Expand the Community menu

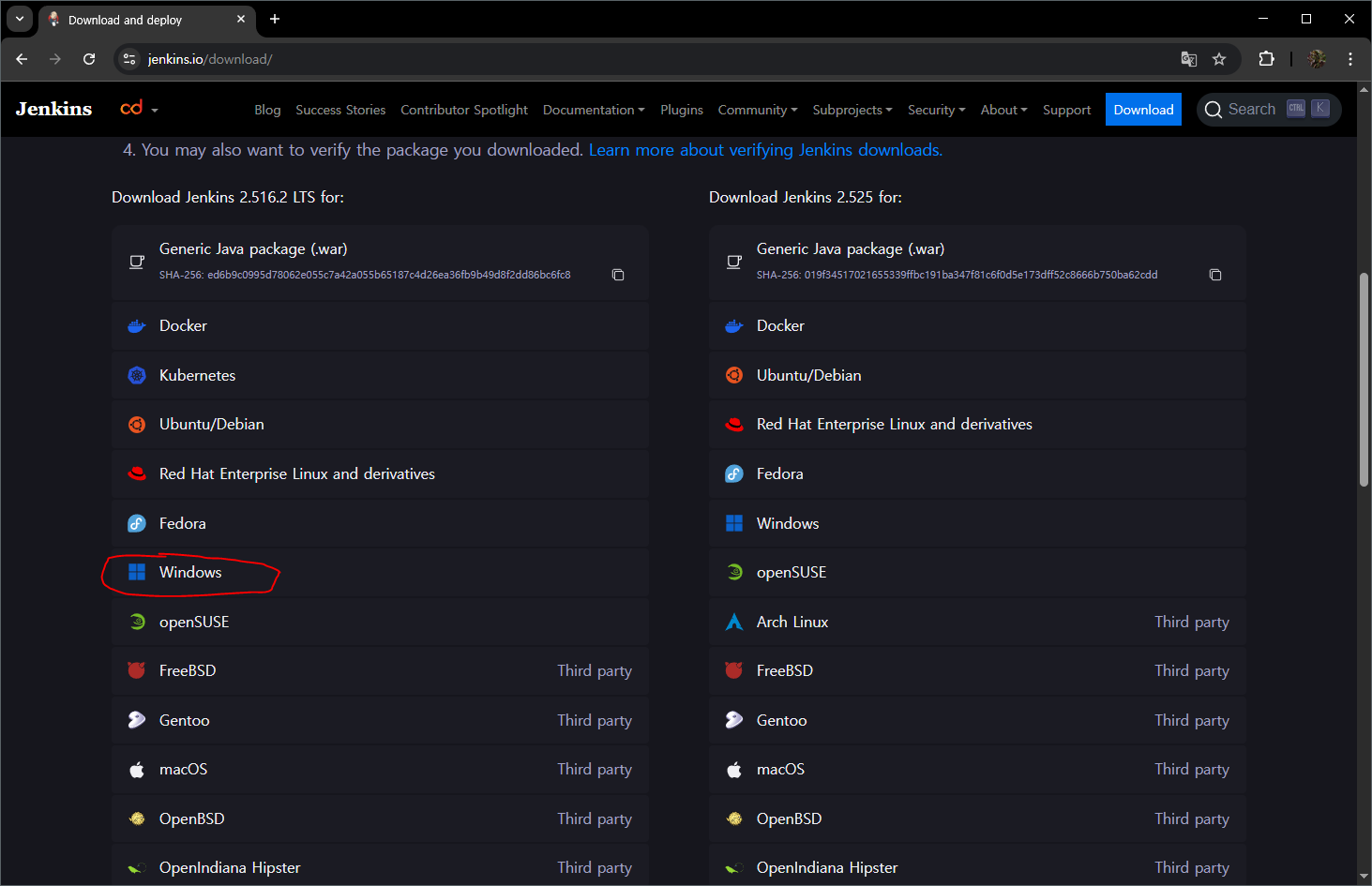[x=758, y=110]
